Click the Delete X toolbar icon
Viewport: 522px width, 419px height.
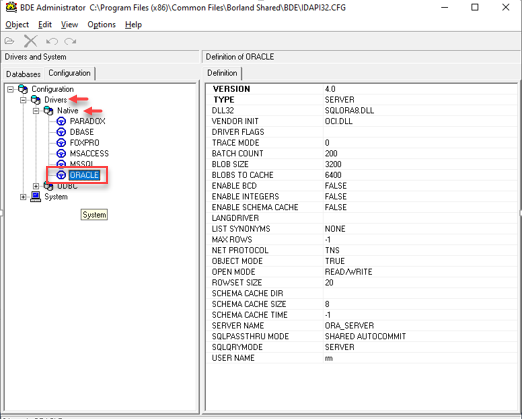pos(30,41)
